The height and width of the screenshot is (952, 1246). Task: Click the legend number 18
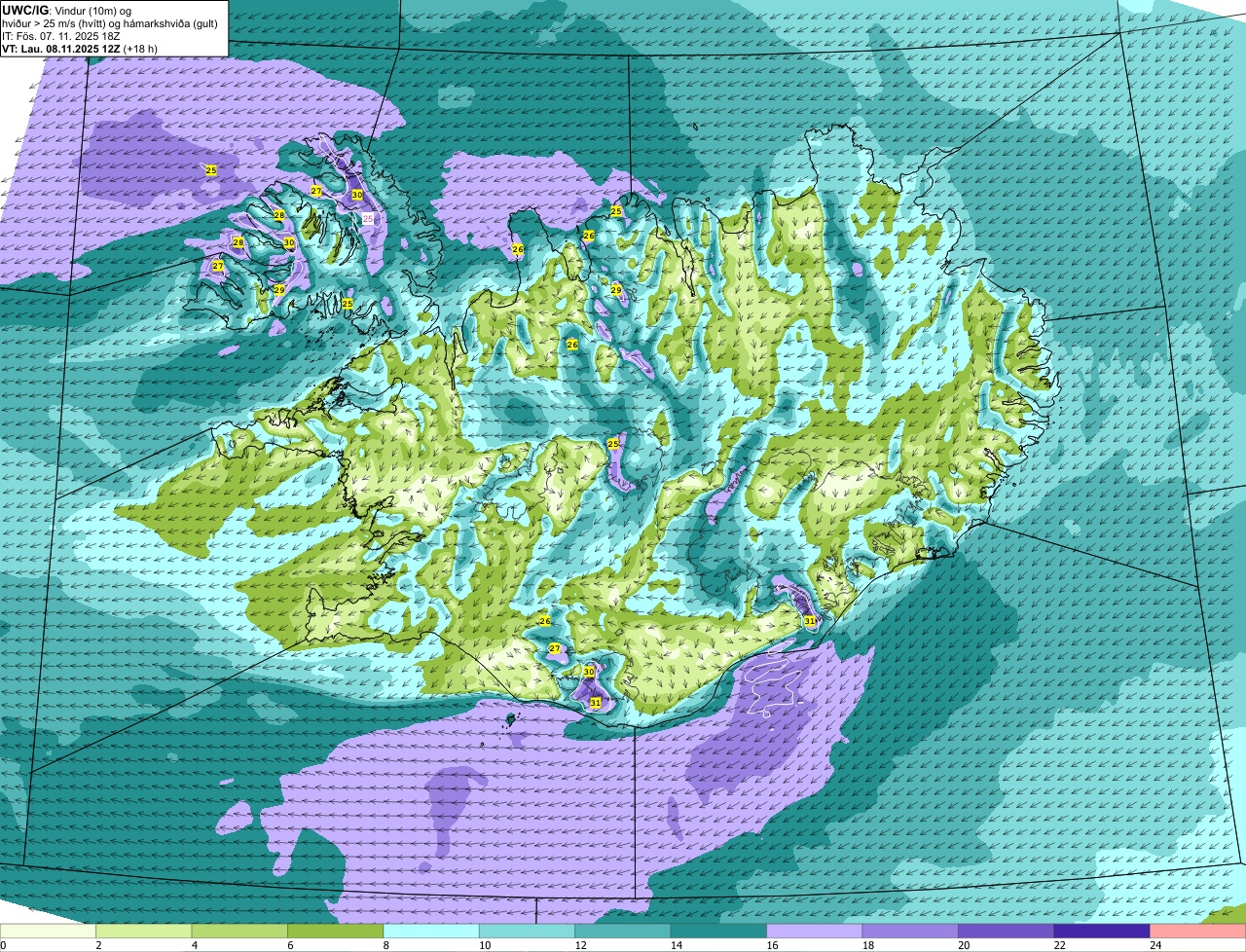(867, 945)
